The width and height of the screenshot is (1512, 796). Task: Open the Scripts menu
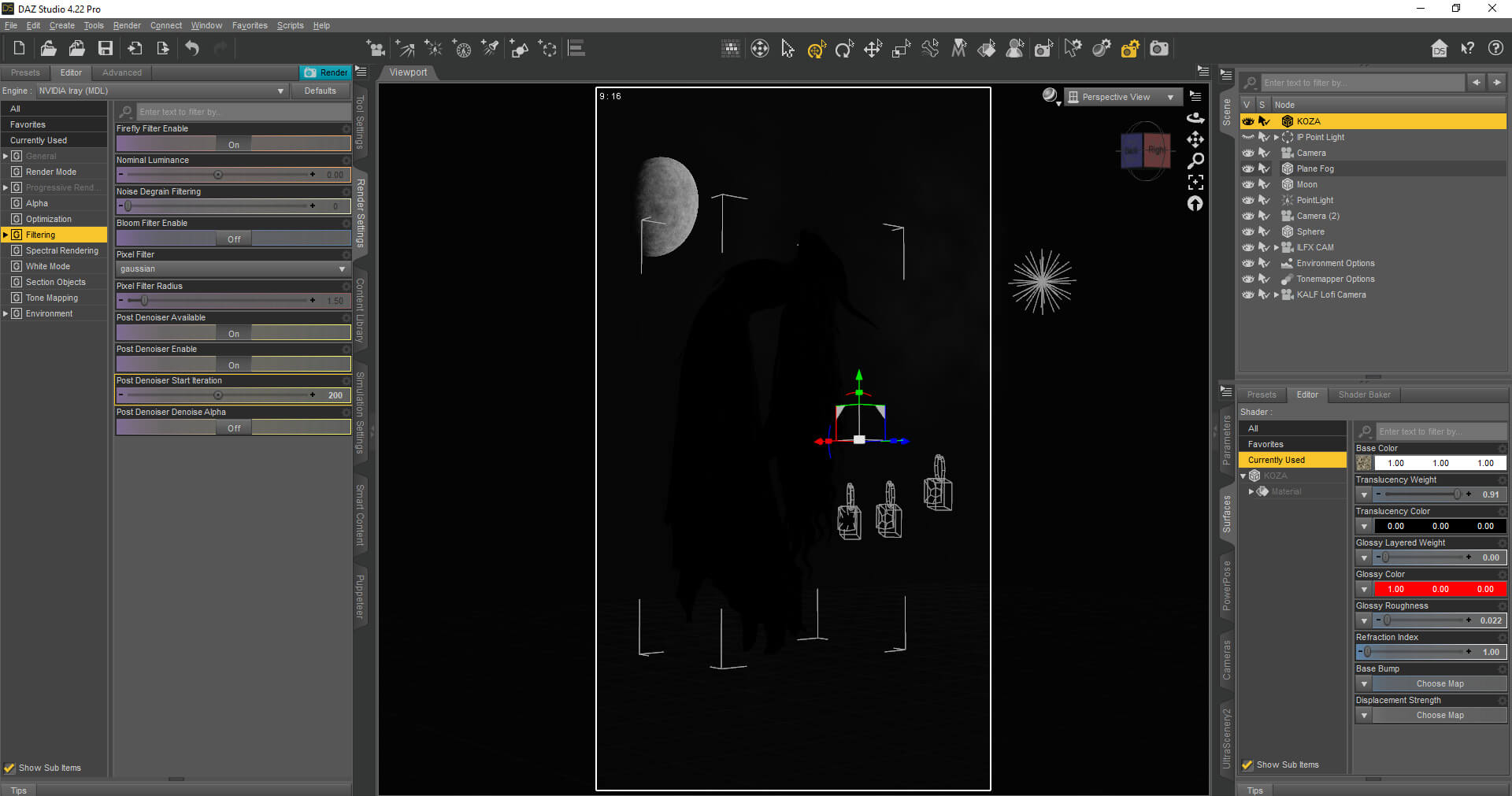pos(290,25)
